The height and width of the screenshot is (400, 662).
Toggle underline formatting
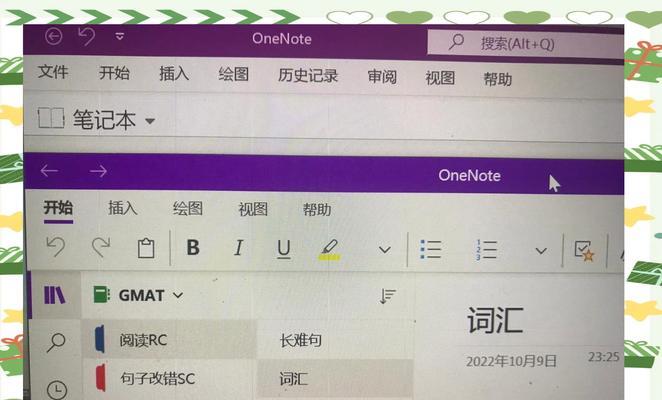284,249
